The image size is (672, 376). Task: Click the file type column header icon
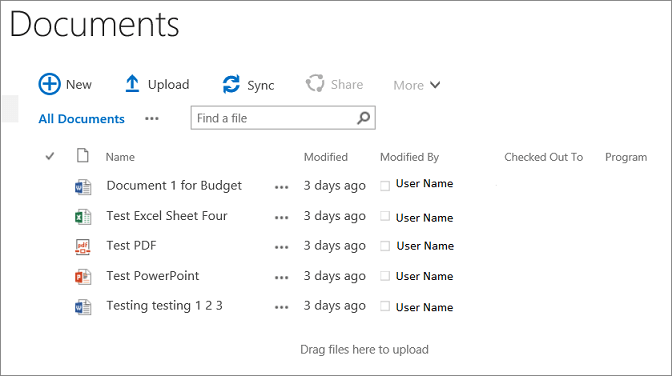click(x=83, y=156)
